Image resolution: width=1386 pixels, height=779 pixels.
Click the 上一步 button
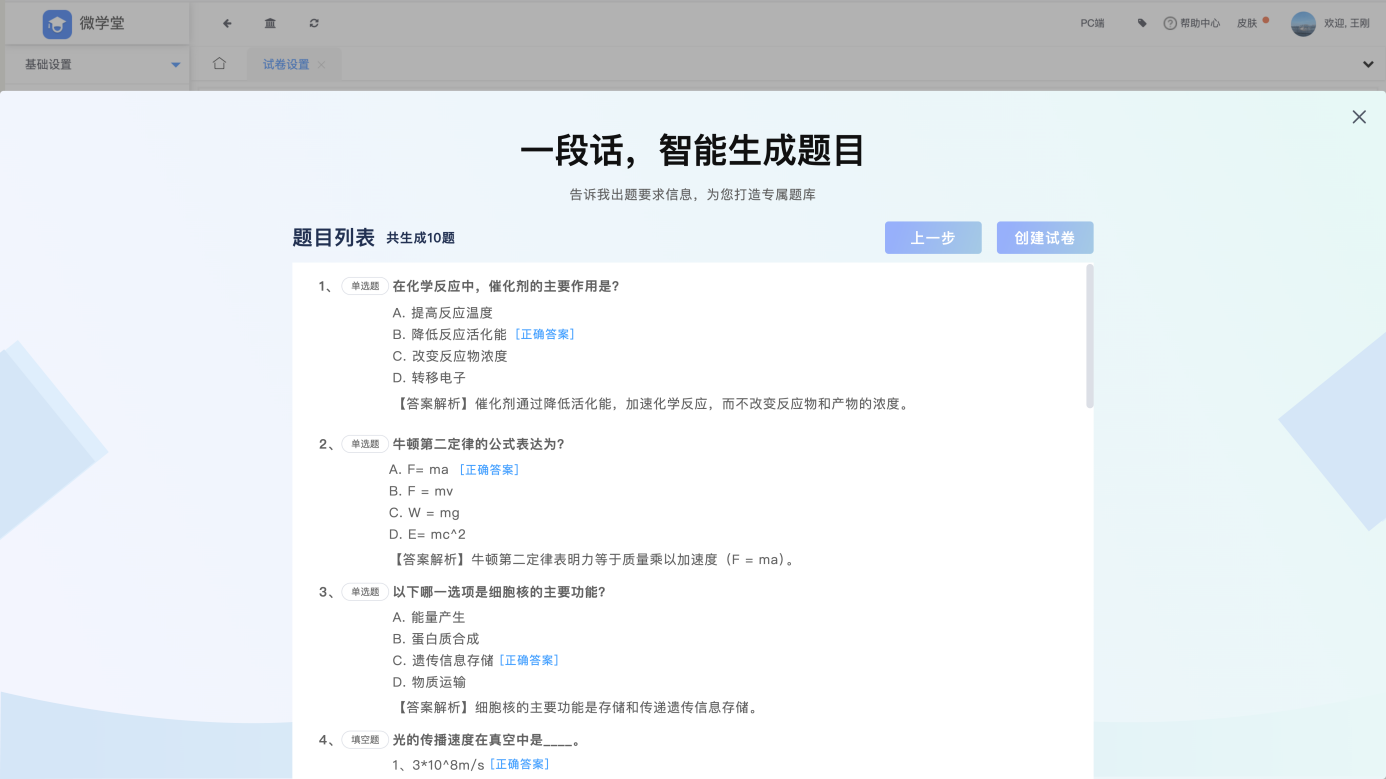click(932, 238)
